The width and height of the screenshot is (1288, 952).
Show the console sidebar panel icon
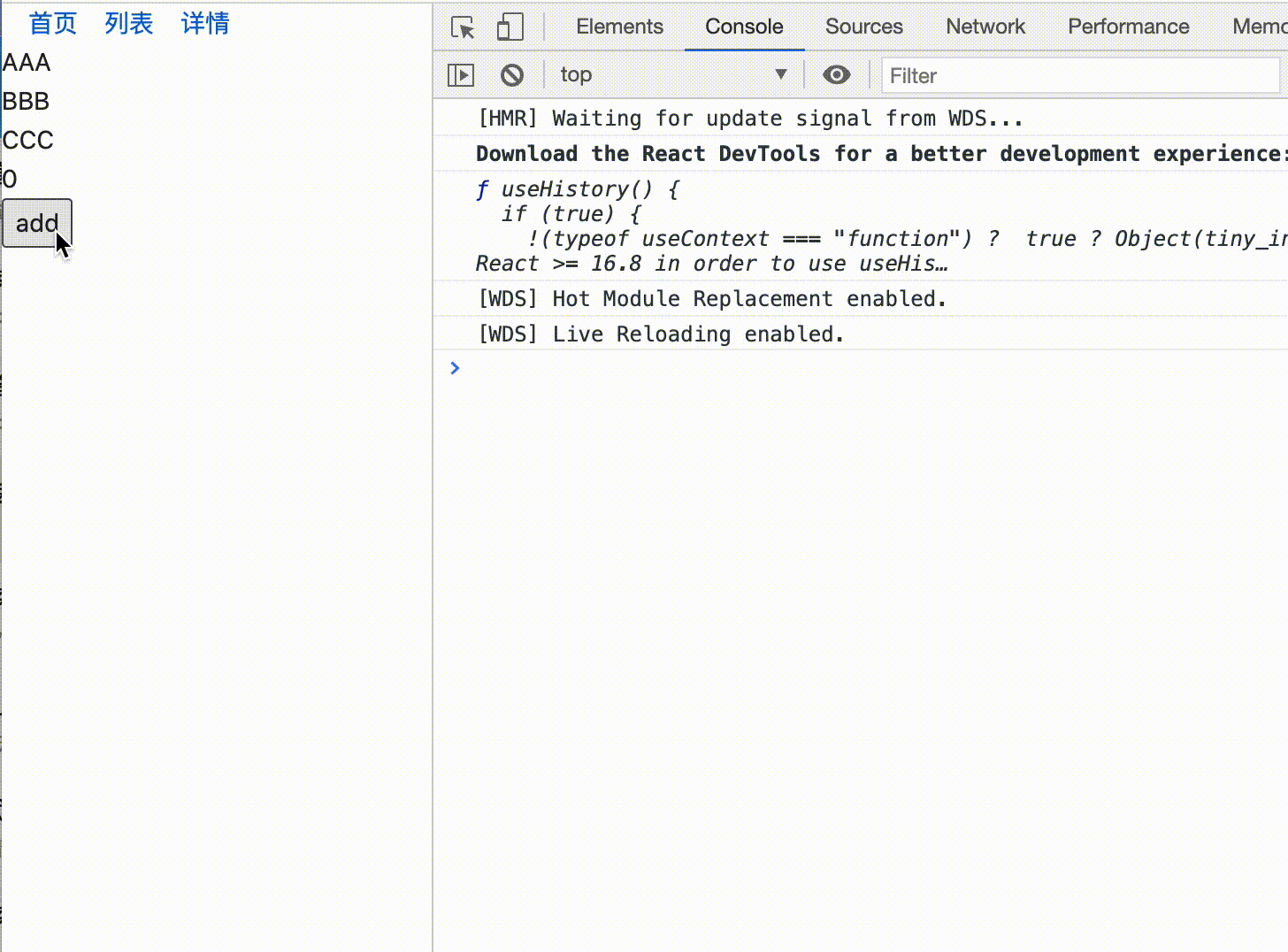coord(461,75)
